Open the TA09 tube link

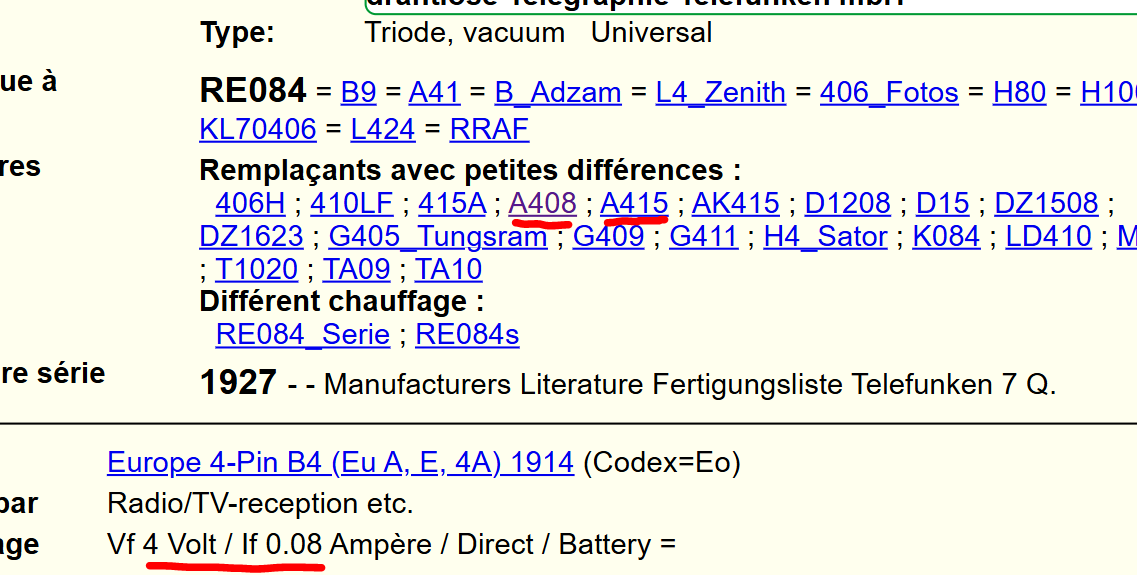coord(357,269)
